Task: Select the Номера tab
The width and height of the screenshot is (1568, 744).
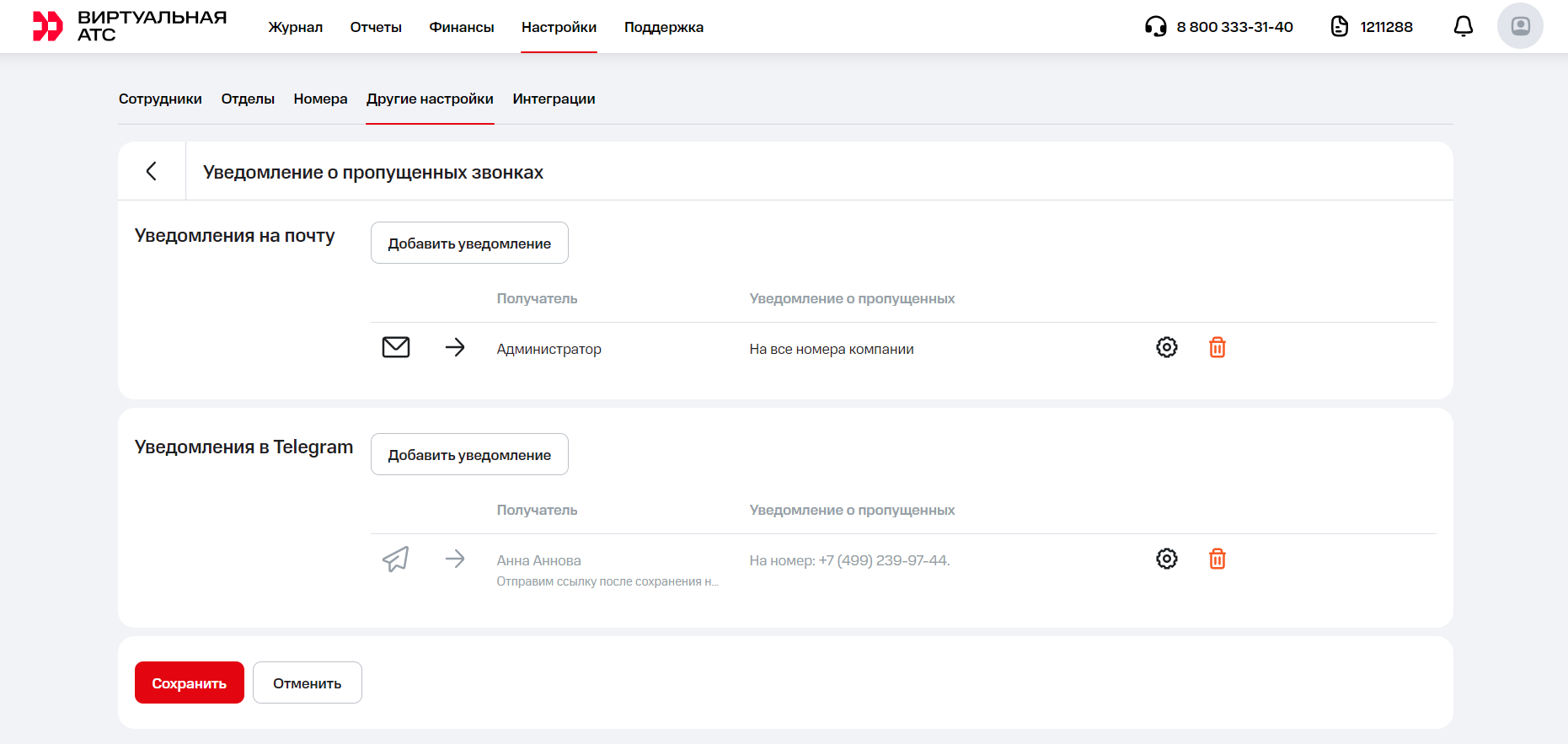Action: pos(320,99)
